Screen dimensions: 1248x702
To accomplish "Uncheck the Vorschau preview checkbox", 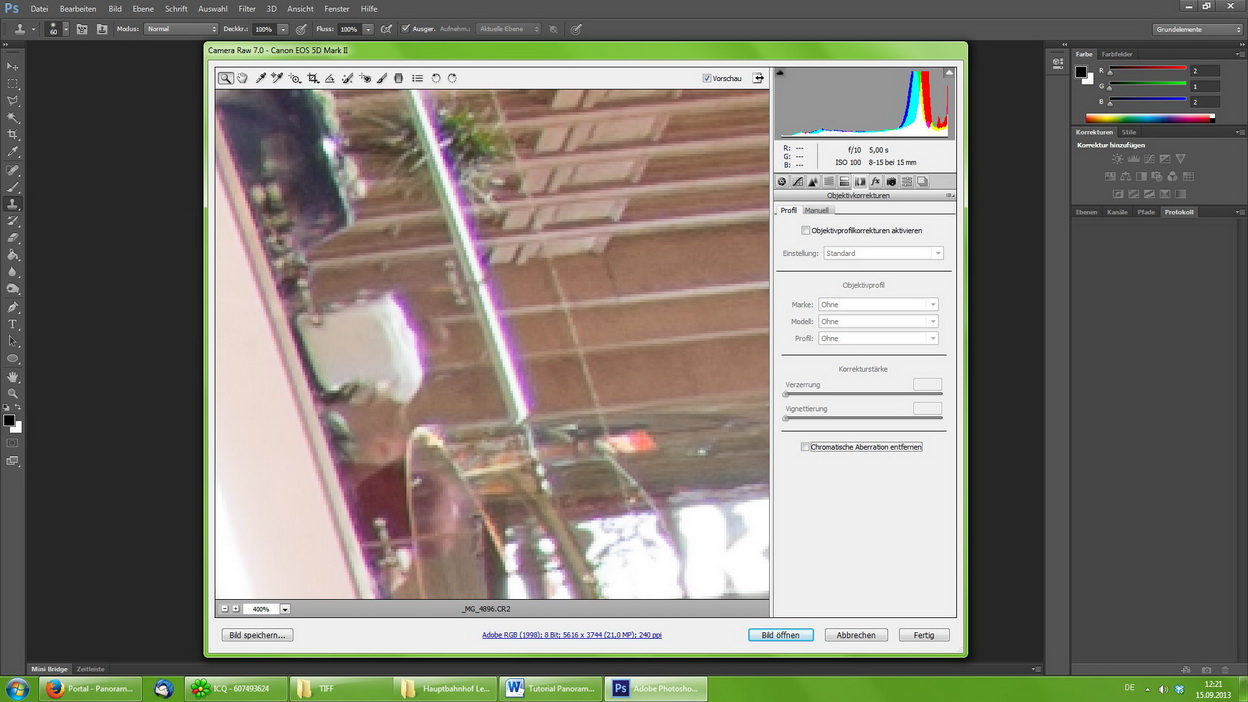I will (707, 78).
